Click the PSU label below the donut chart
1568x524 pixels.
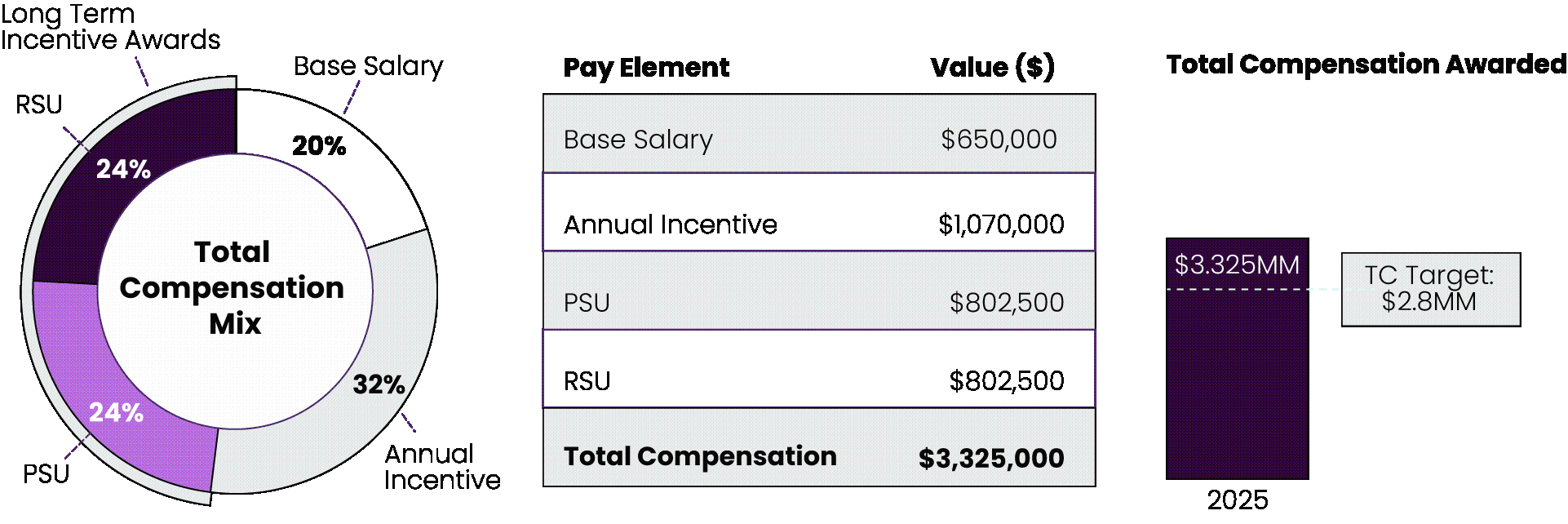pos(46,473)
